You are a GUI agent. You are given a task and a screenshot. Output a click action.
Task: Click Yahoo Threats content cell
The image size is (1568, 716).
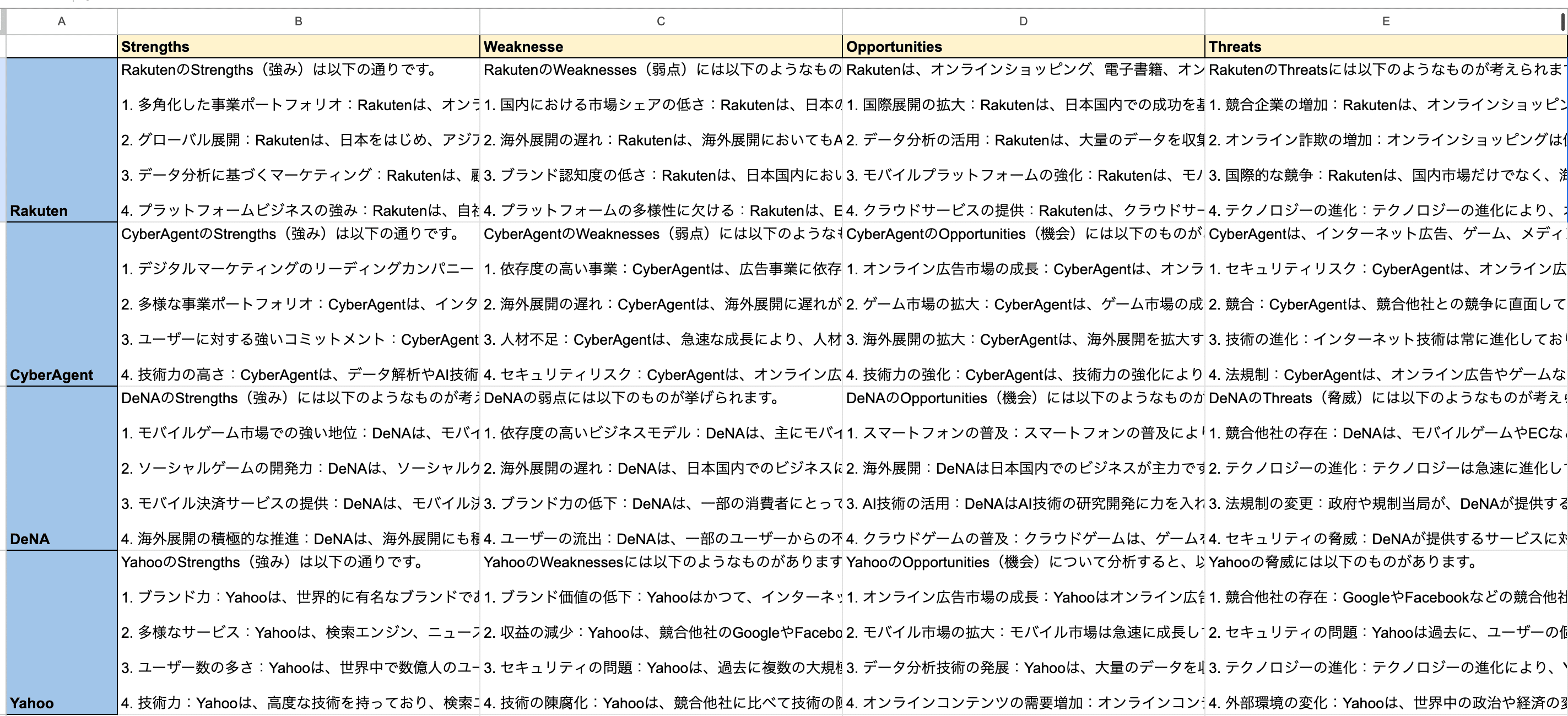click(1386, 633)
